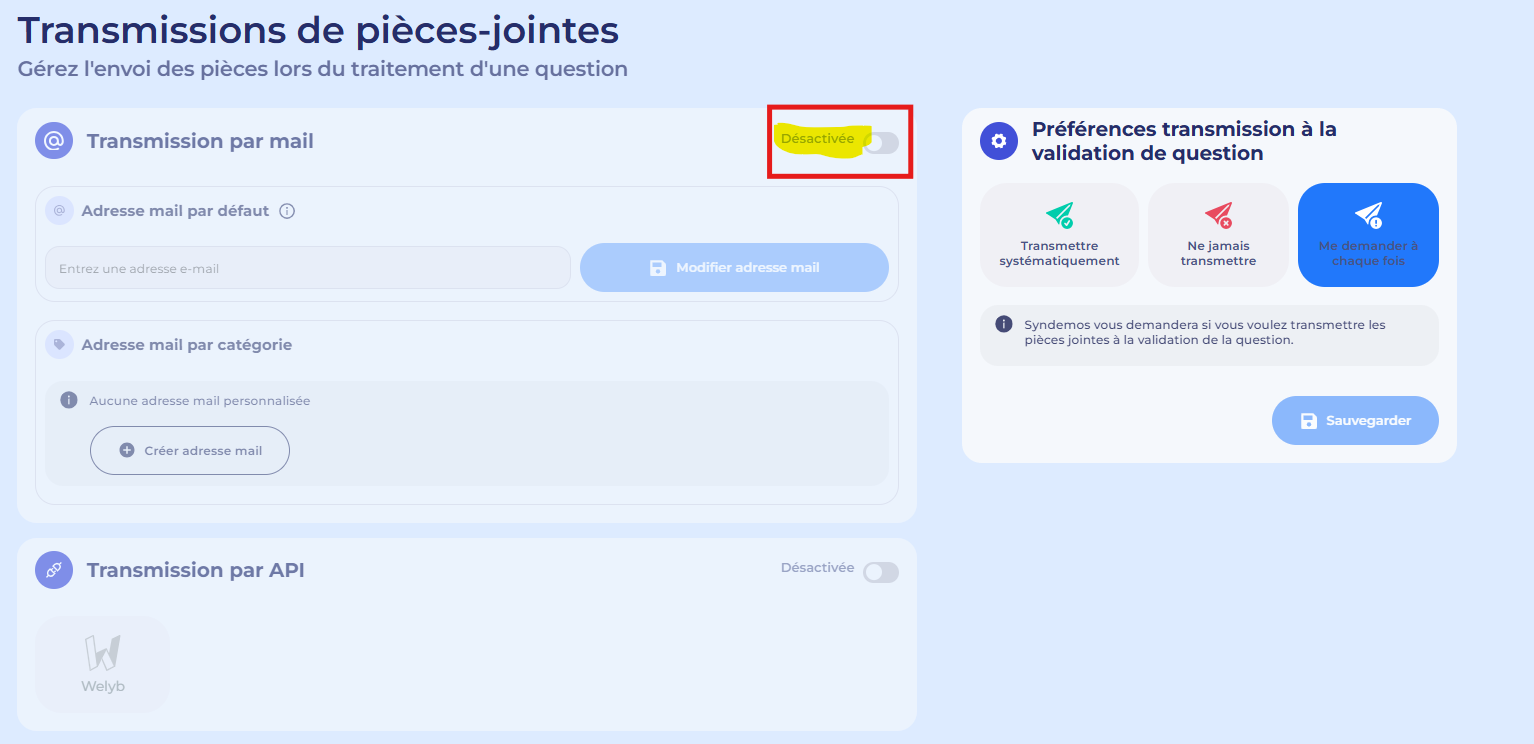
Task: Choose Me demander à chaque fois option
Action: (1368, 234)
